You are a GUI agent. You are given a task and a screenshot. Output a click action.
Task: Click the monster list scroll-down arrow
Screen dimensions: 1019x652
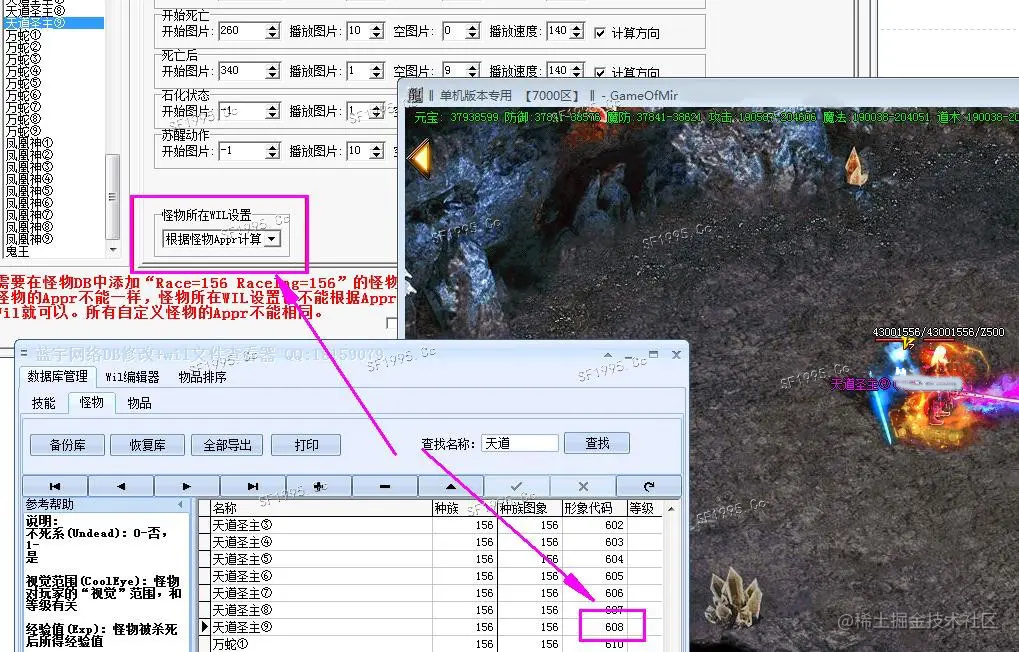tap(113, 250)
